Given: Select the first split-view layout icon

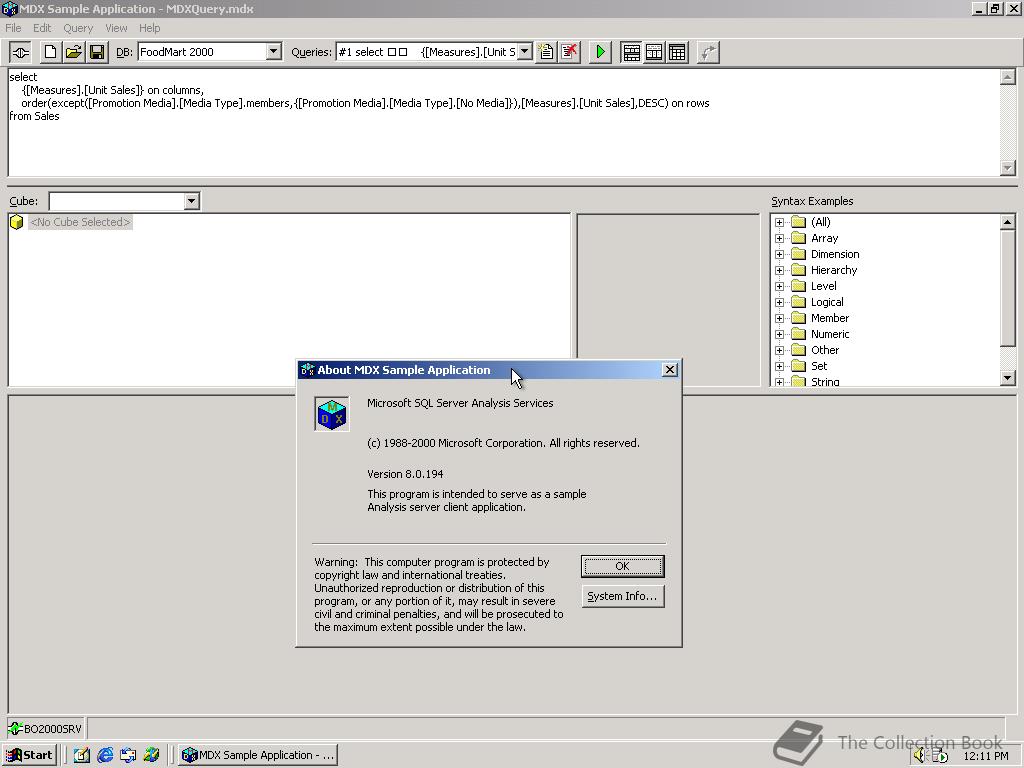Looking at the screenshot, I should 631,52.
